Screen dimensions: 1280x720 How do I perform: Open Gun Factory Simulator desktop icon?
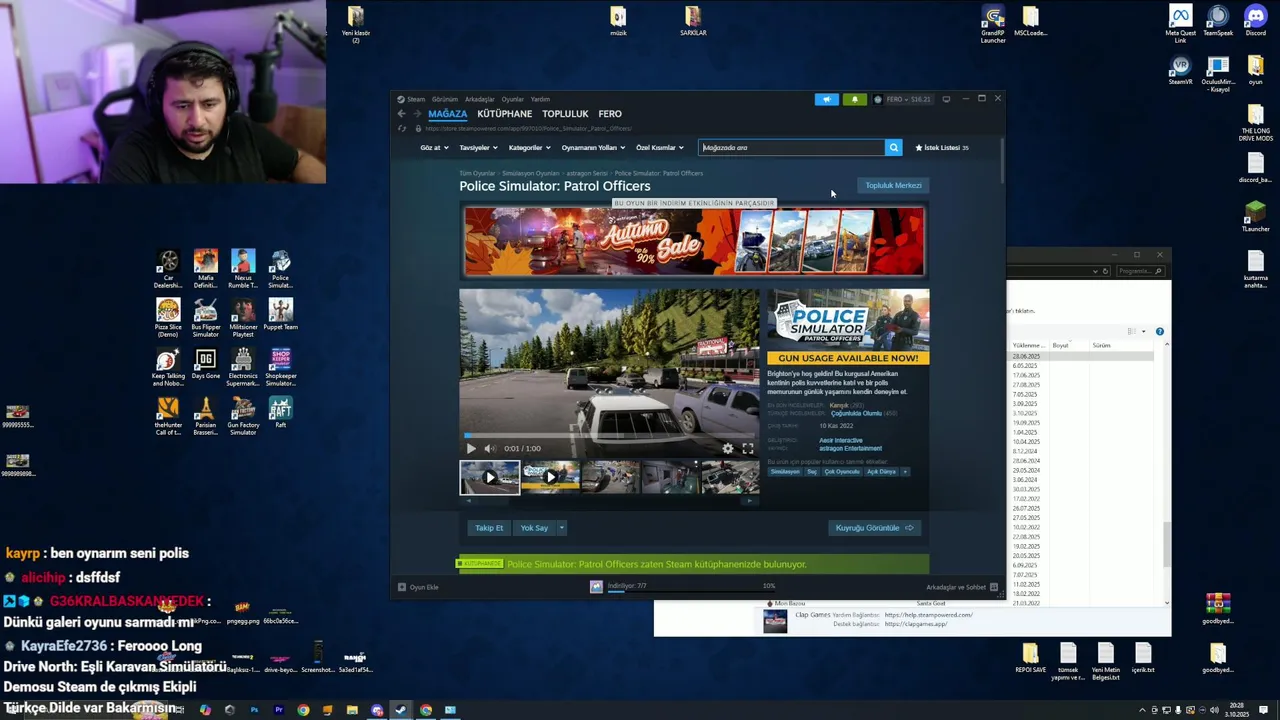(x=243, y=416)
